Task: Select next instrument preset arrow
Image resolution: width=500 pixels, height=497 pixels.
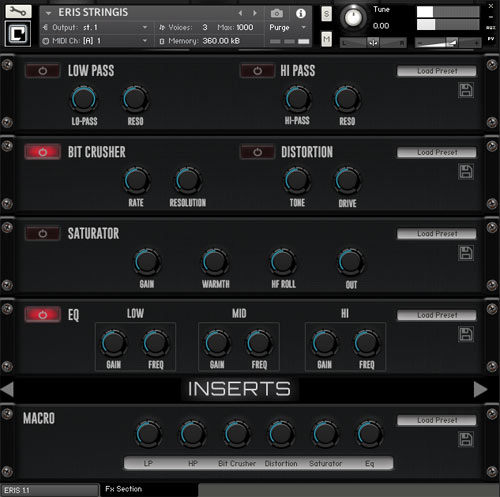Action: (255, 13)
